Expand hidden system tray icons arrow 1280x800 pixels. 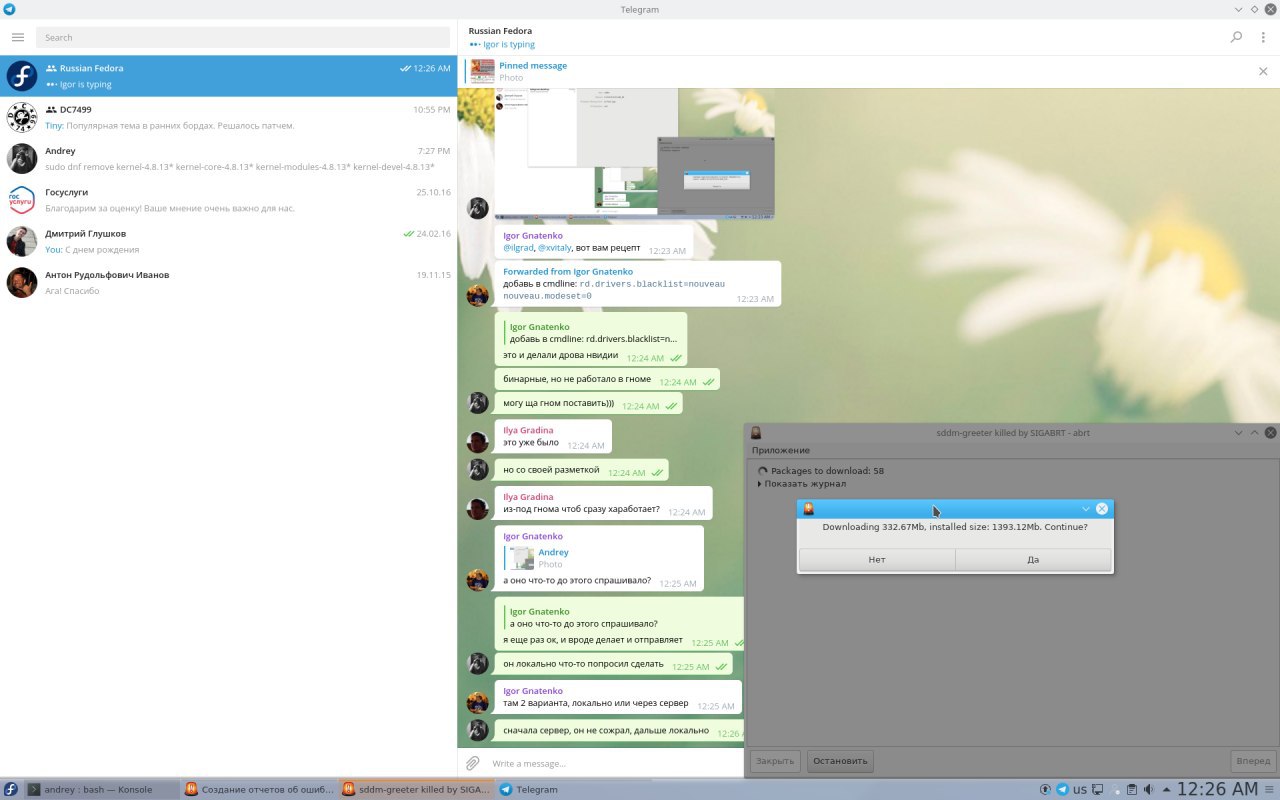(x=1166, y=789)
